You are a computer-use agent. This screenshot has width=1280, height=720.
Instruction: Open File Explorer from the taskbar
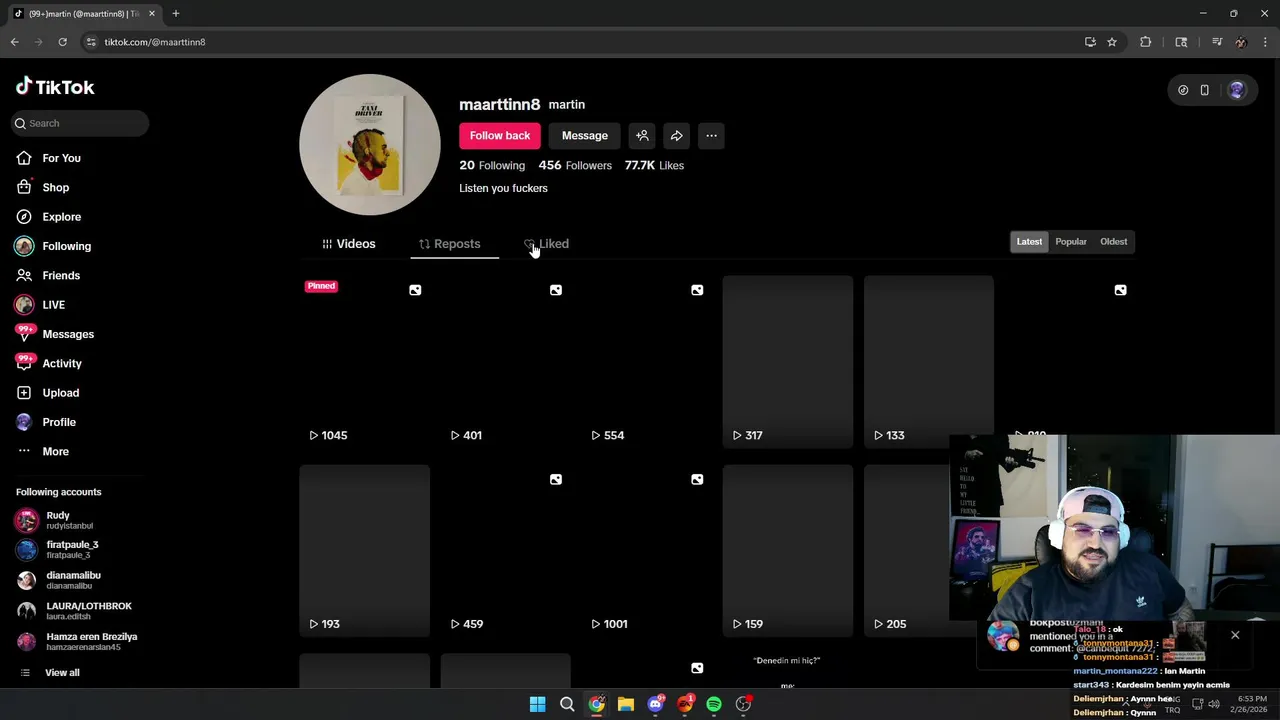coord(626,704)
